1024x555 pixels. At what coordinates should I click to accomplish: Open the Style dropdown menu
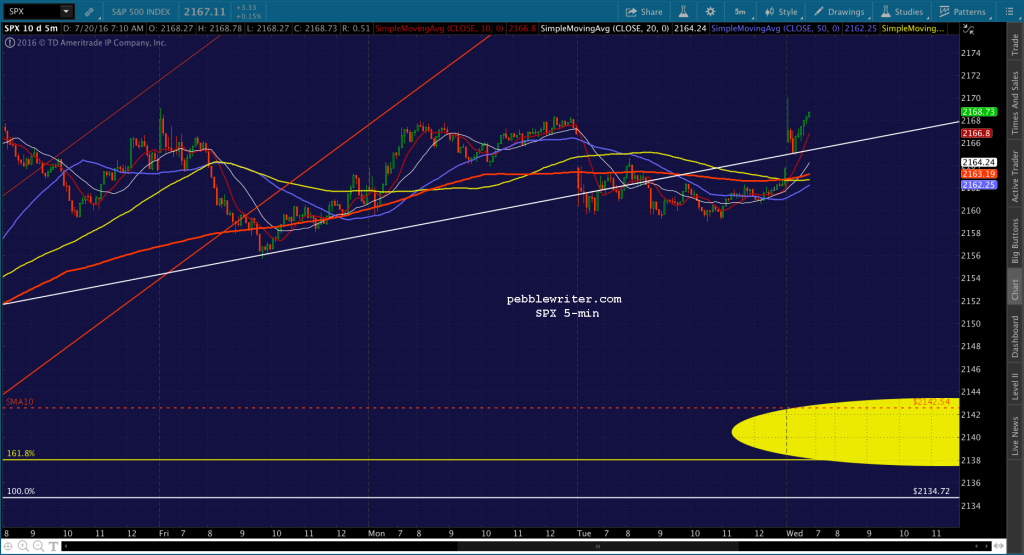781,12
